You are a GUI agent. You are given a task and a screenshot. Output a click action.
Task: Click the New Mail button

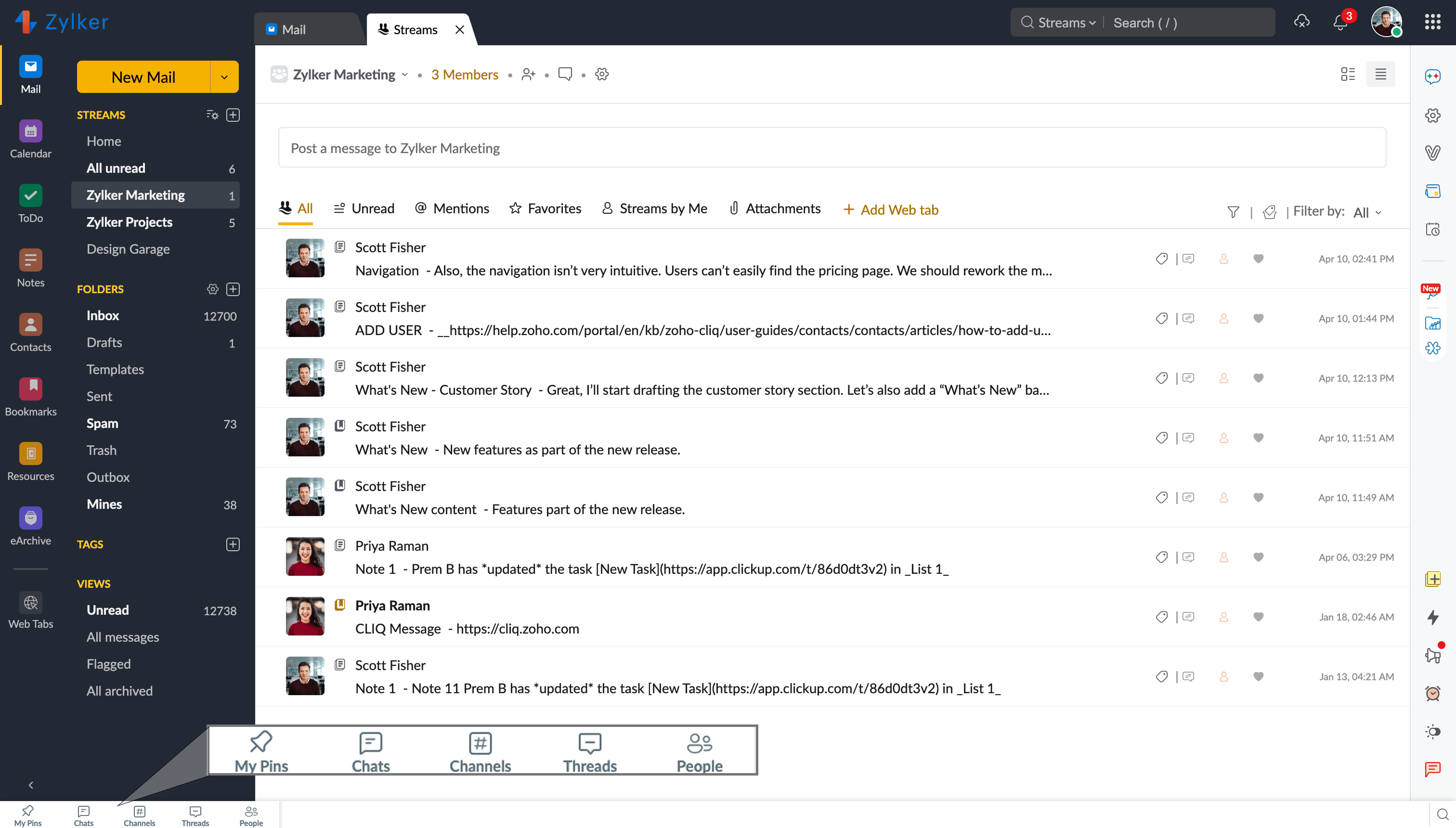tap(143, 77)
